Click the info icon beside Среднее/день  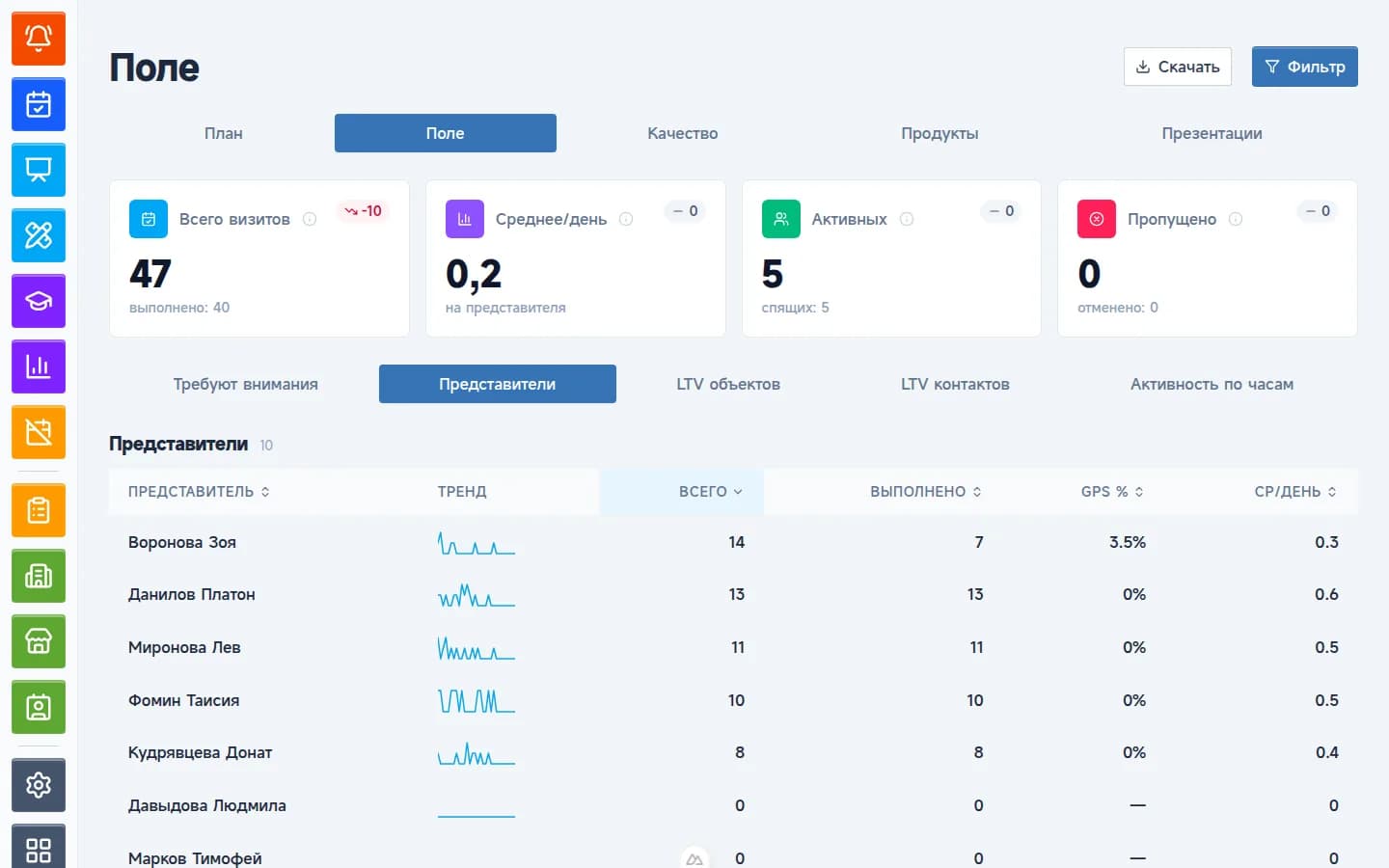coord(626,219)
